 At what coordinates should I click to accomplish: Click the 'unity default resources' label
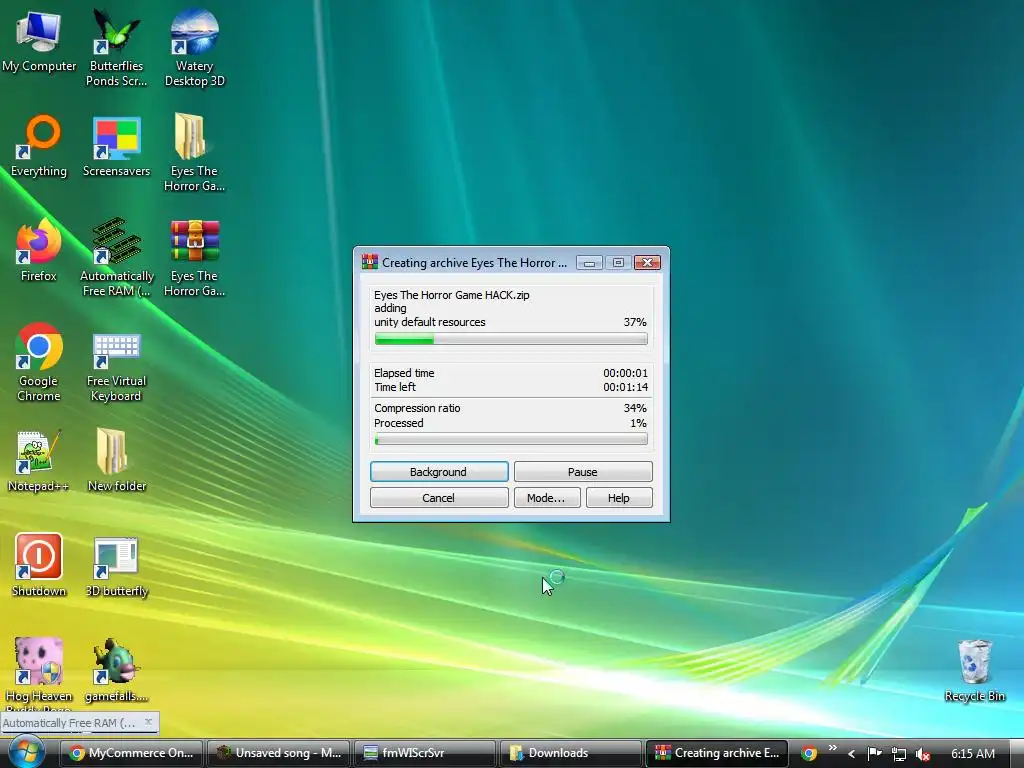(x=430, y=322)
